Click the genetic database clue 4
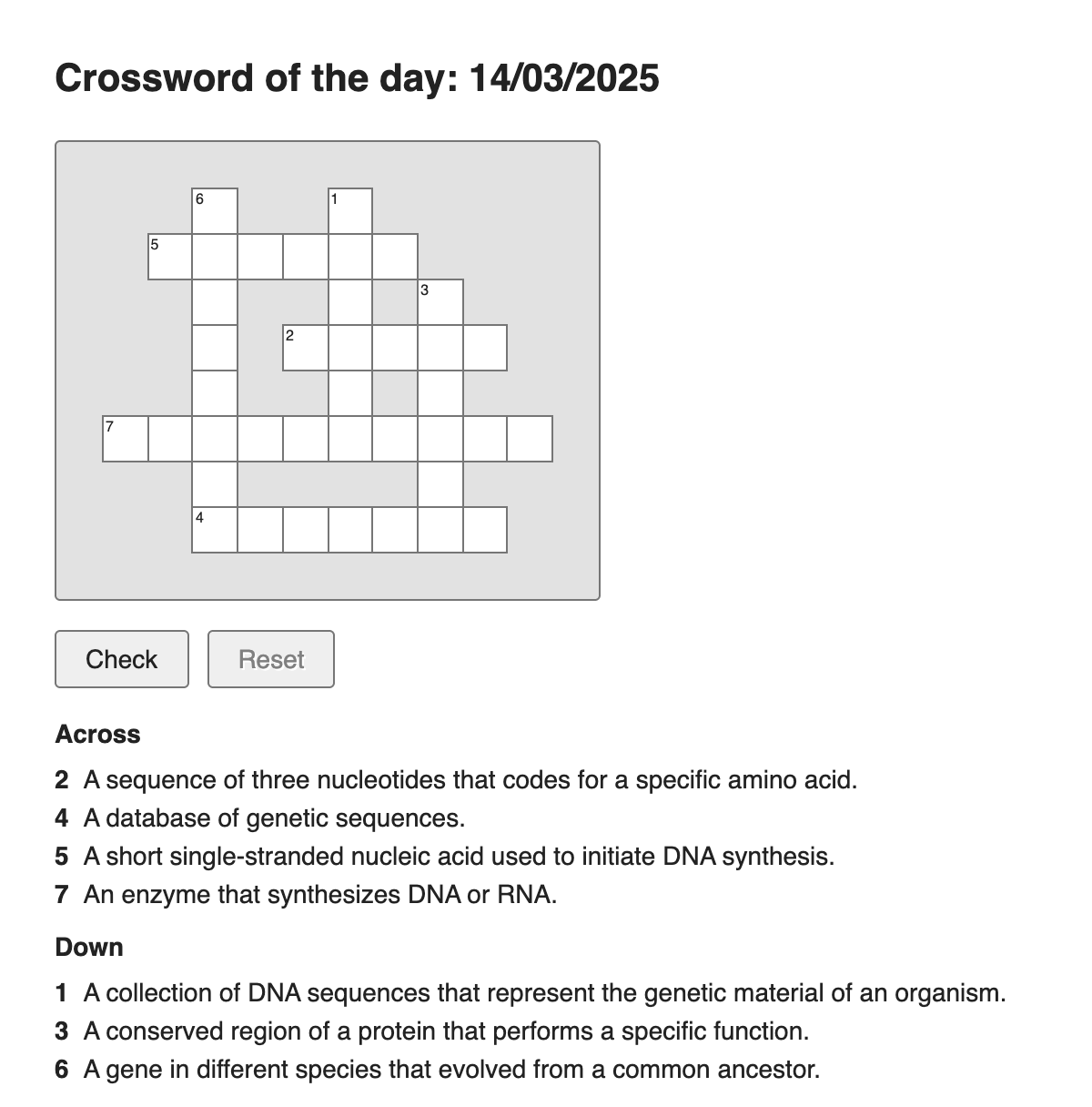The width and height of the screenshot is (1092, 1107). 260,818
